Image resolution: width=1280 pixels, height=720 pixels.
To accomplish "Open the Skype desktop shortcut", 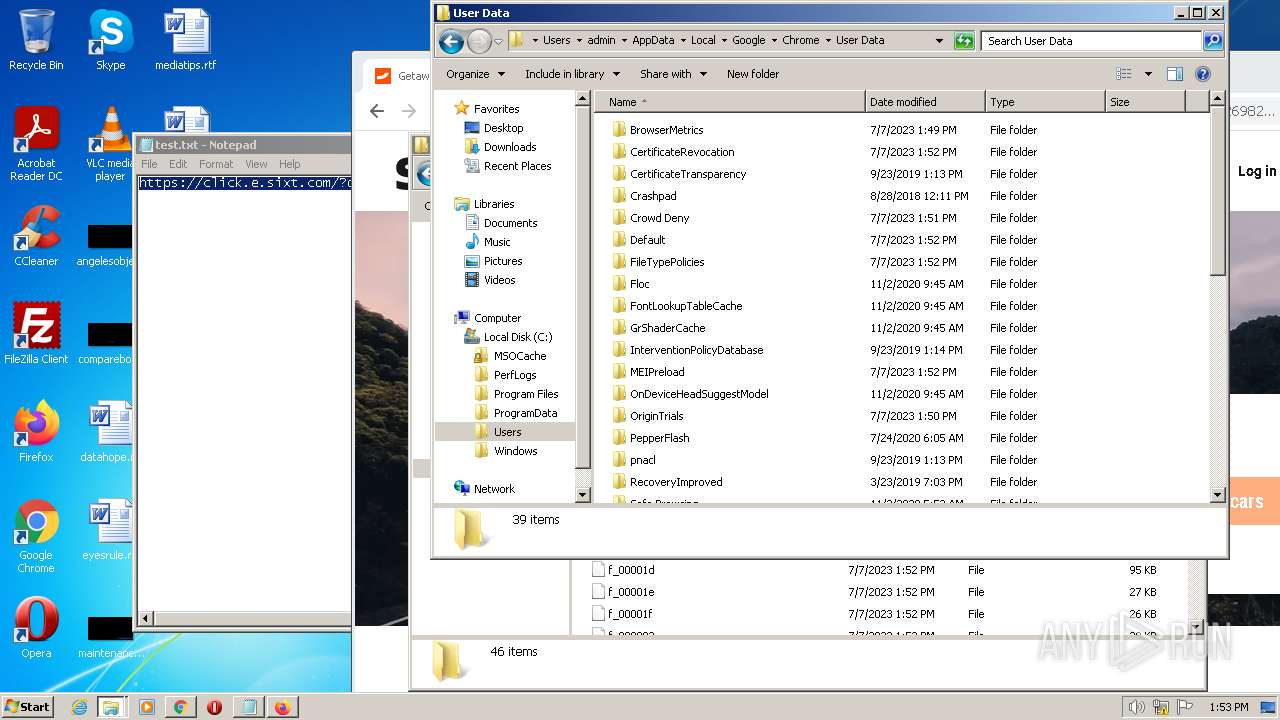I will point(110,40).
